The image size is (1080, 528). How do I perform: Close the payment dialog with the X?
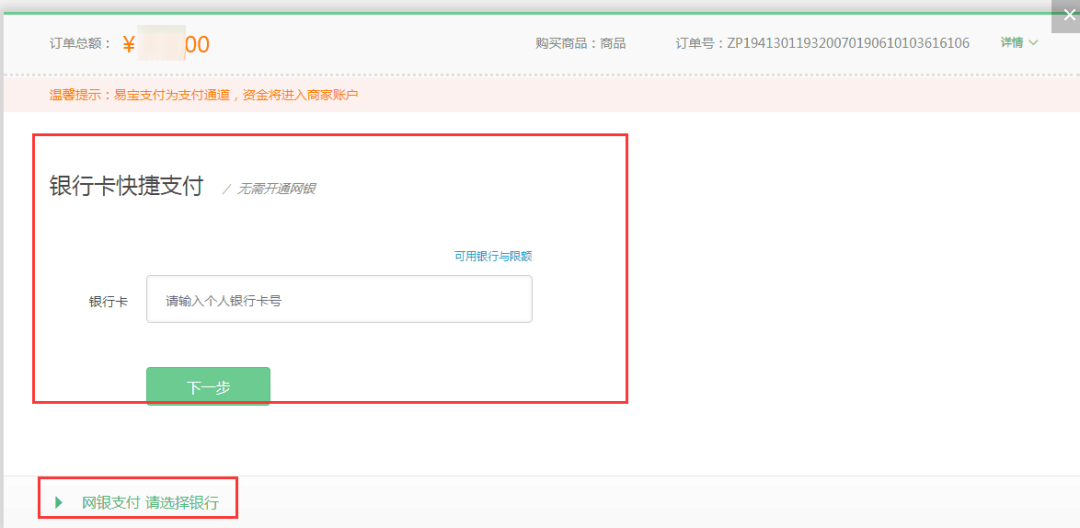pyautogui.click(x=1069, y=16)
